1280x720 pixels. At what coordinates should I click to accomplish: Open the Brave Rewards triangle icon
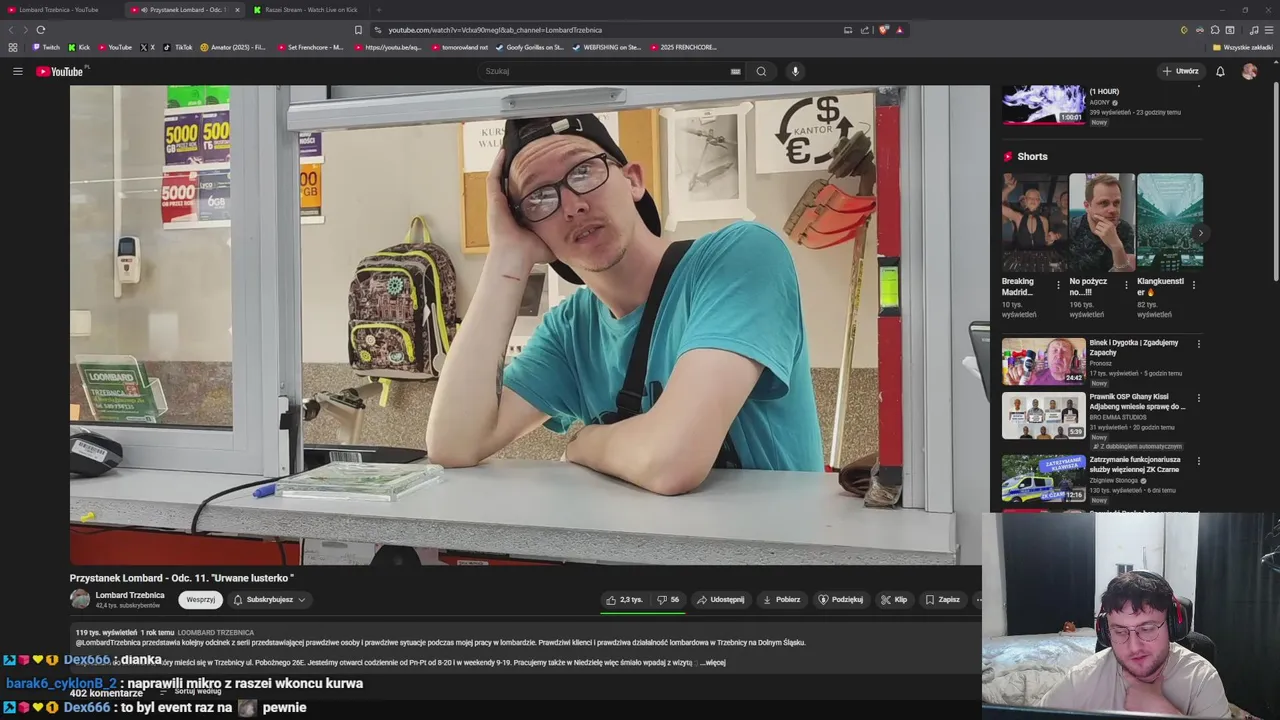coord(899,30)
